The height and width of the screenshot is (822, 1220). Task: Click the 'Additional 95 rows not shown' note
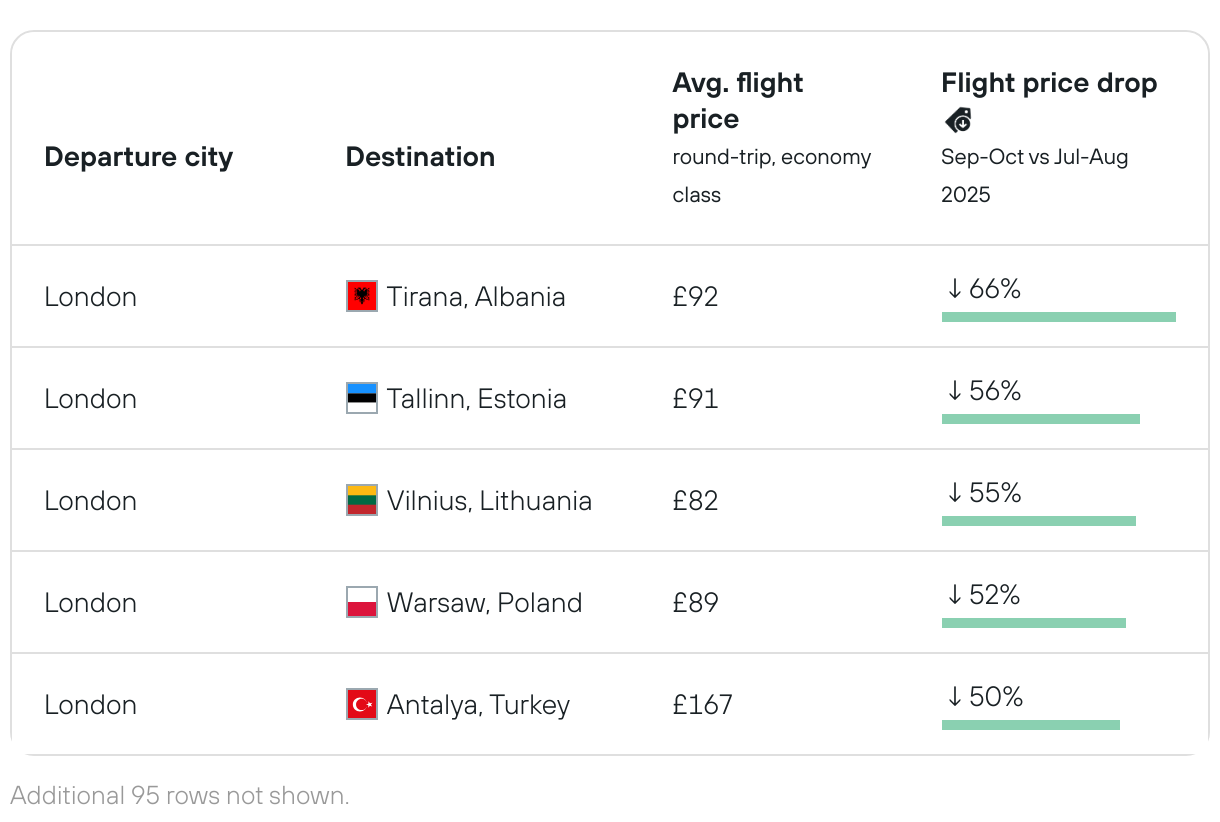[180, 796]
